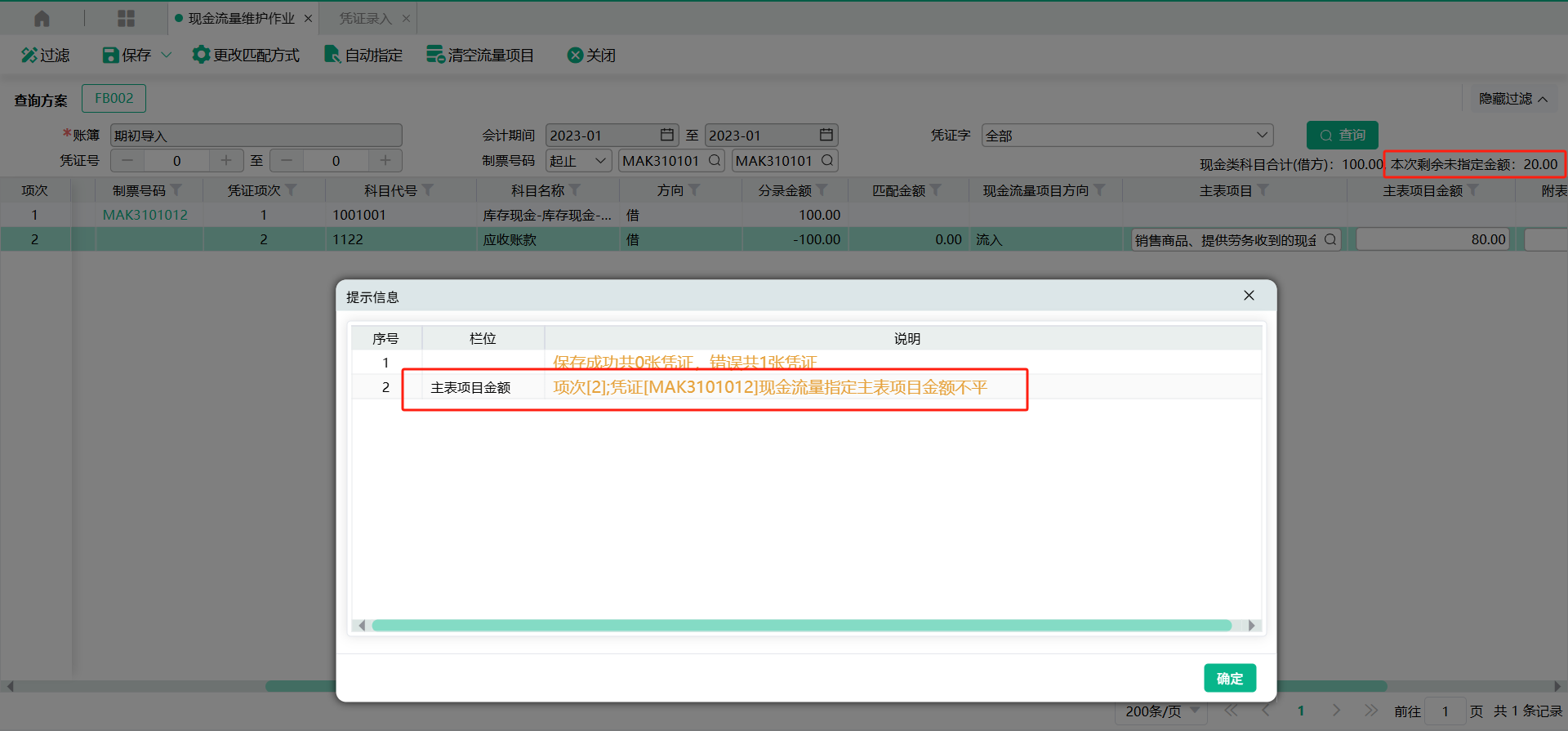Image resolution: width=1568 pixels, height=731 pixels.
Task: Filter the 制票号码 column
Action: [x=176, y=190]
